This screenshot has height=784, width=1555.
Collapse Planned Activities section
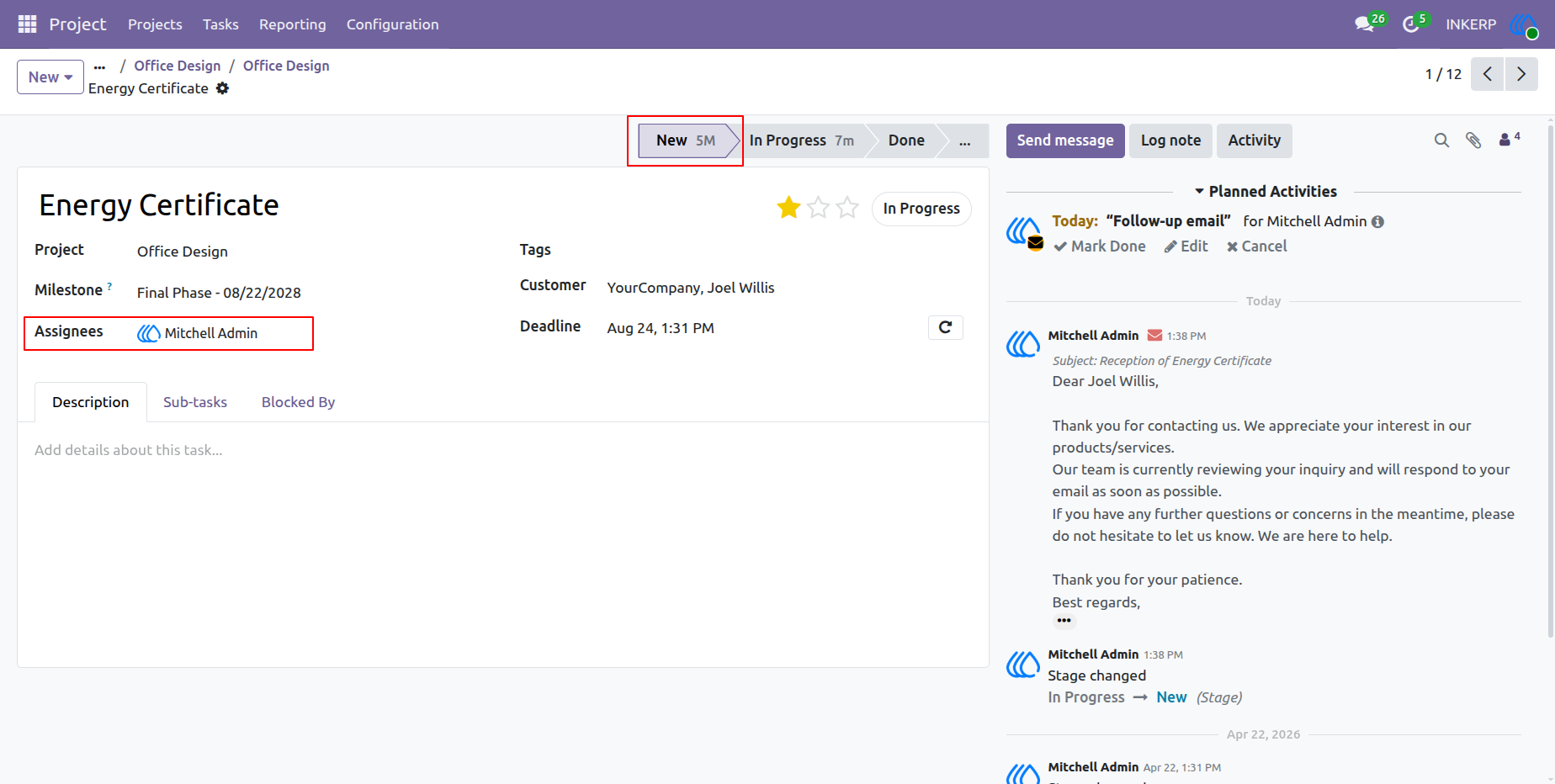(x=1265, y=192)
